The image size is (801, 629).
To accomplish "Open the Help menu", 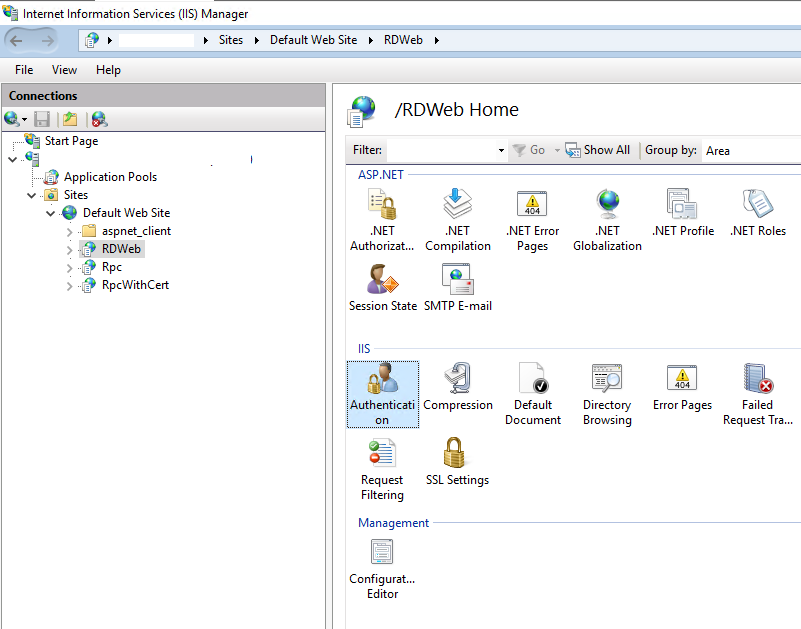I will tap(108, 70).
